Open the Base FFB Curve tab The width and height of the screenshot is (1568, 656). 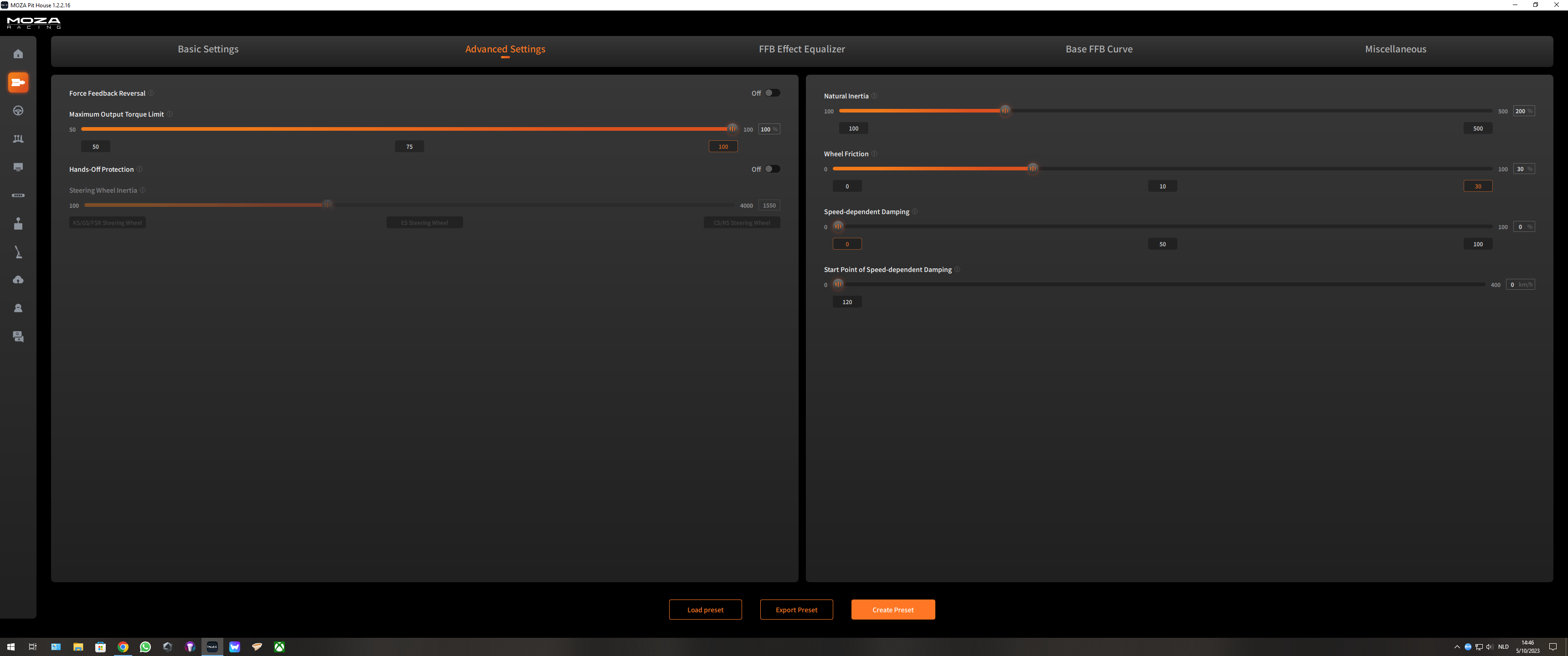1098,49
